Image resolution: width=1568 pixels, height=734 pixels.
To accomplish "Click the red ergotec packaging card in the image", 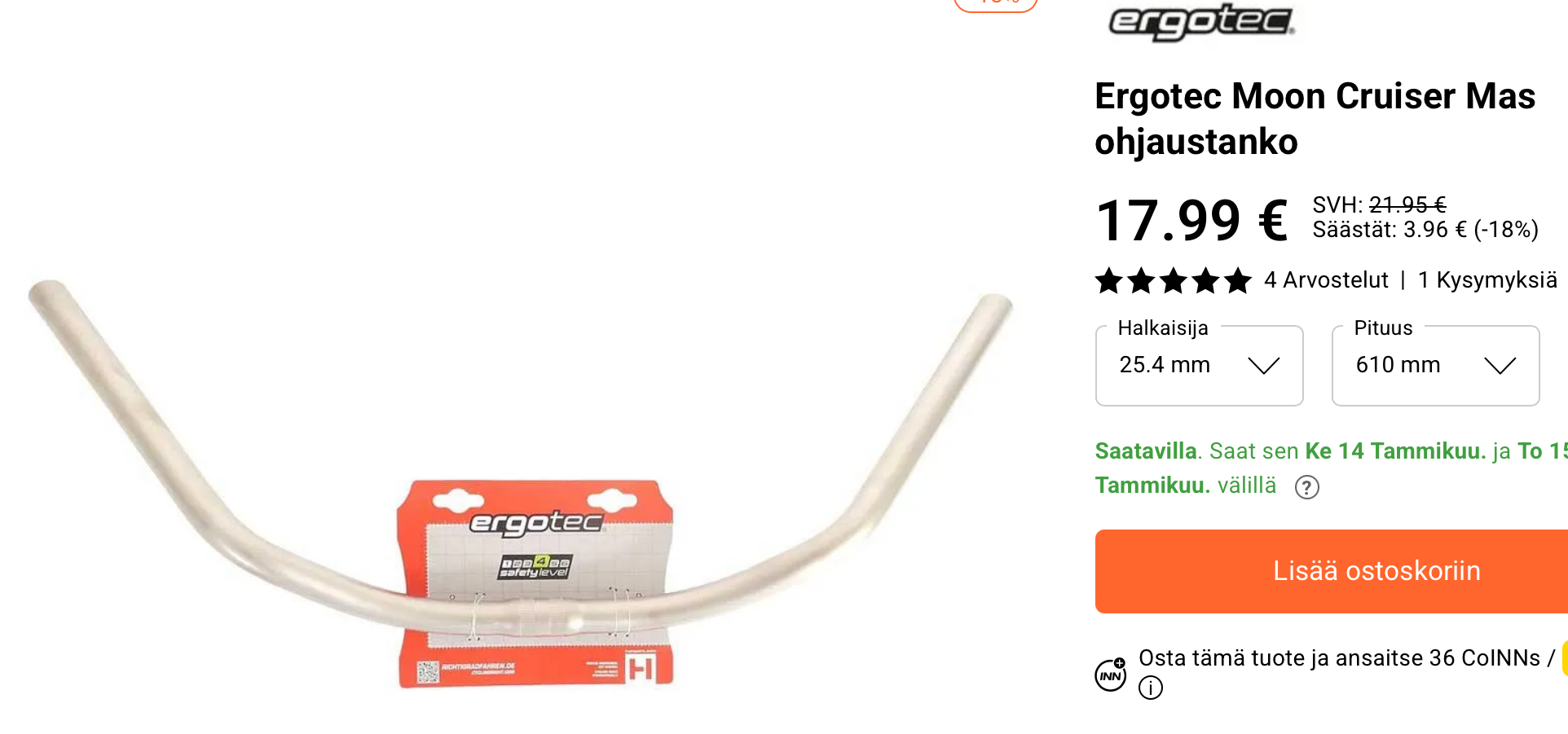I will 535,583.
